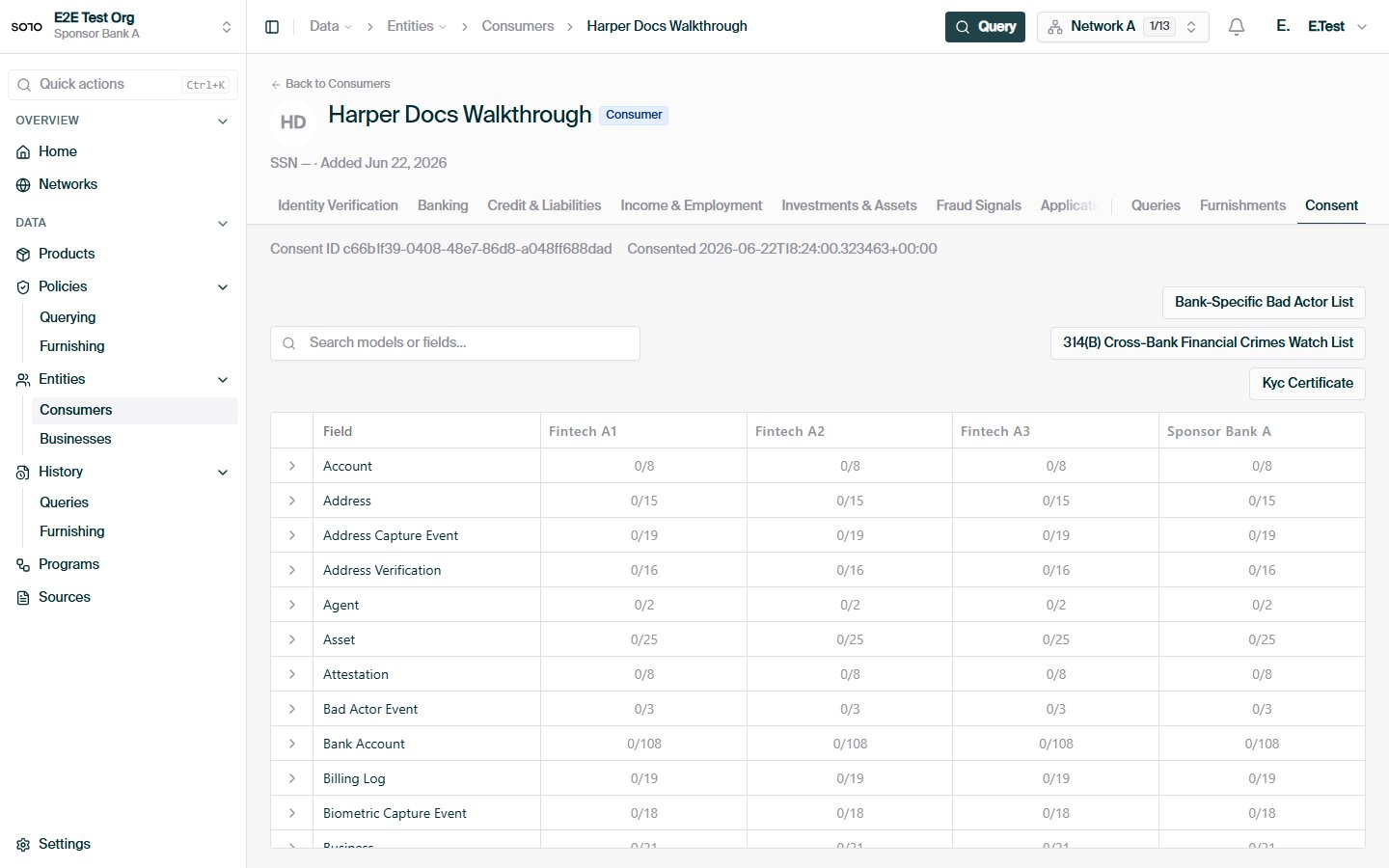The height and width of the screenshot is (868, 1389).
Task: Expand the Bad Actor Event row
Action: (x=292, y=709)
